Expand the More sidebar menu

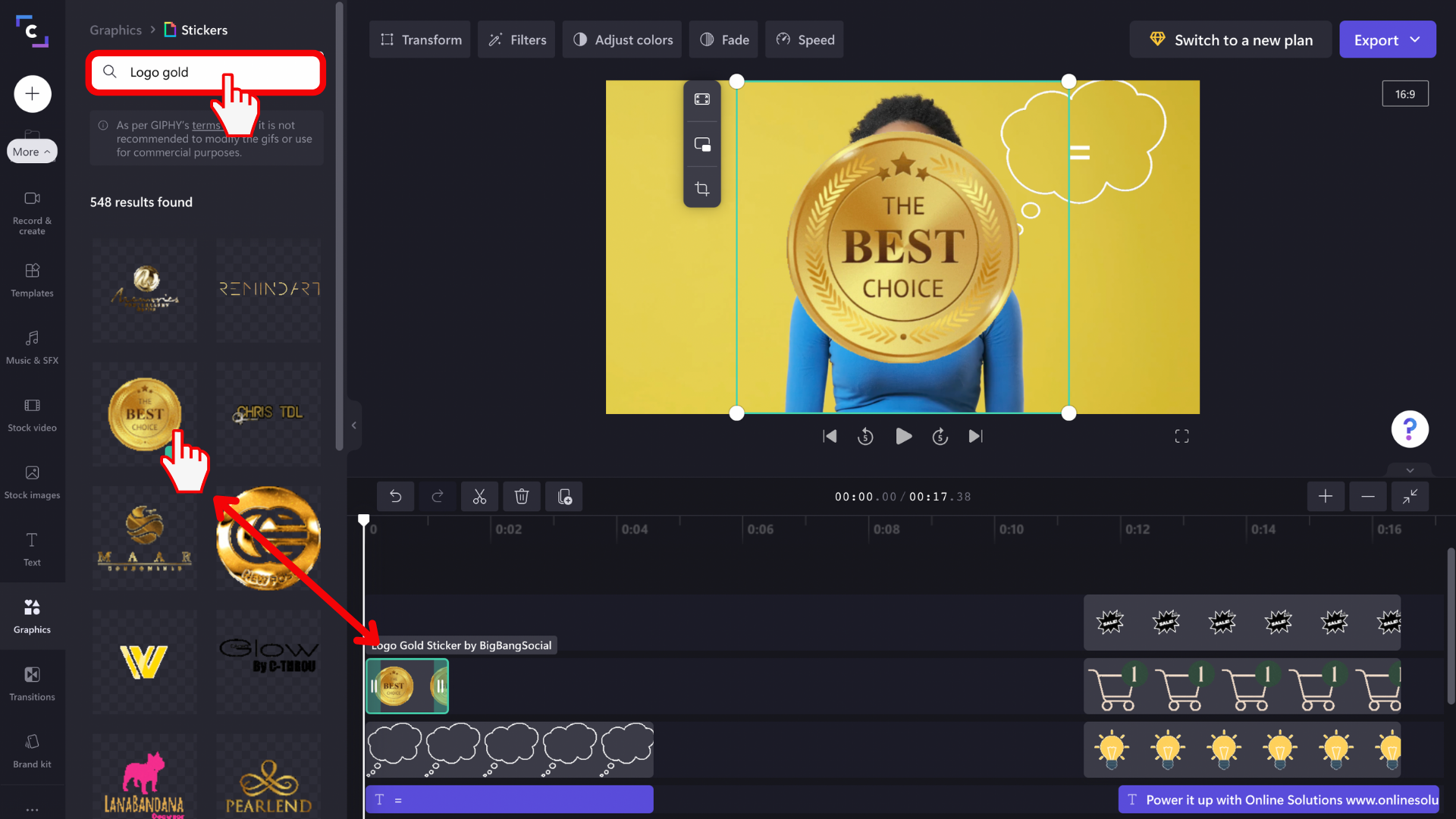(x=31, y=151)
